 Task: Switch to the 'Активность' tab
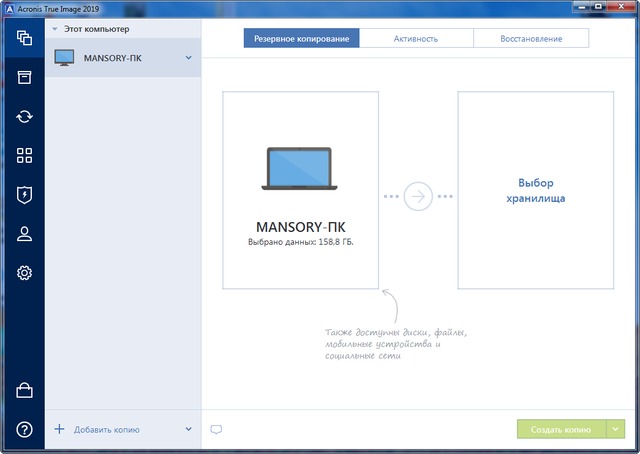tap(415, 39)
